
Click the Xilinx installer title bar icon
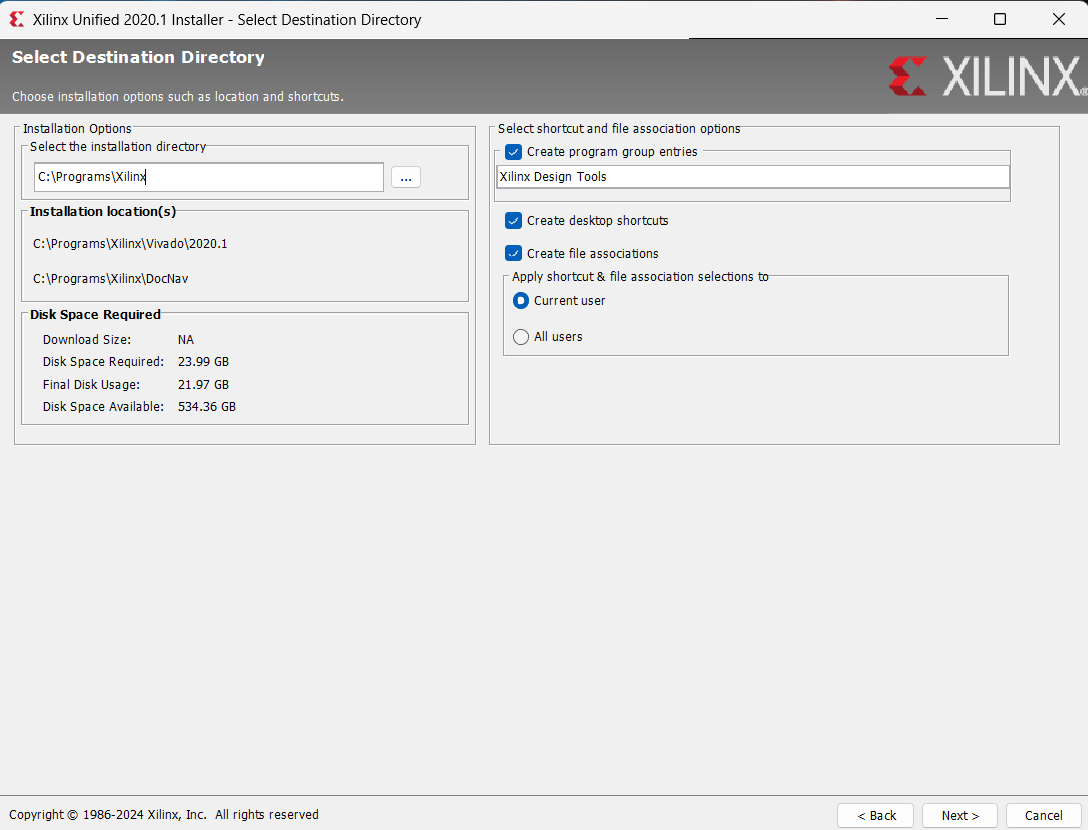click(17, 19)
